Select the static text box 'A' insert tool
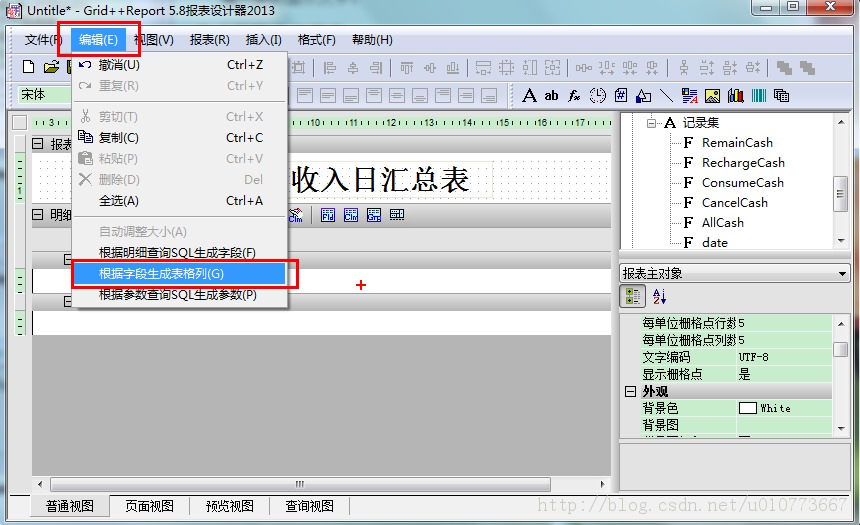Screen dimensions: 860x525 coord(529,96)
